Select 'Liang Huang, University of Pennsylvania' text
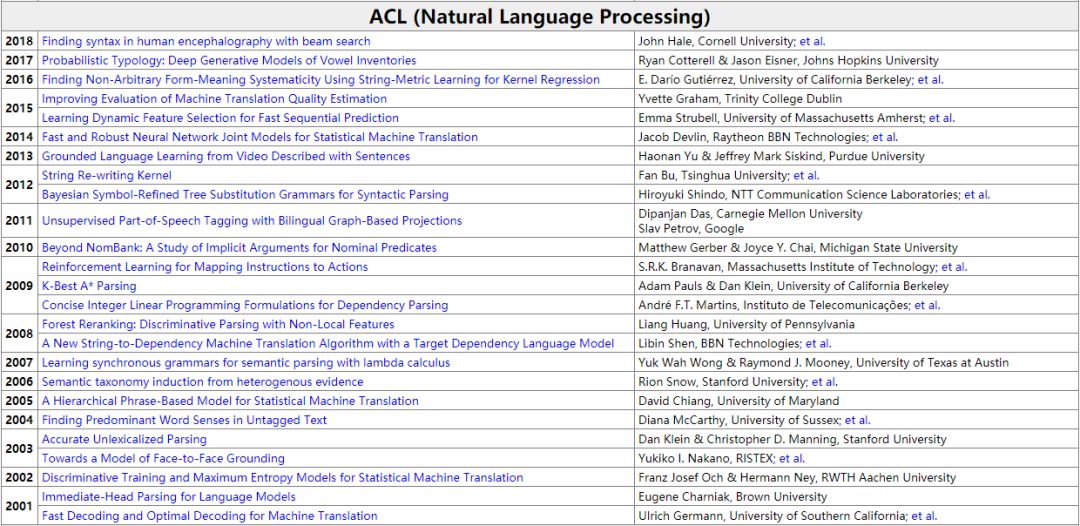 747,324
